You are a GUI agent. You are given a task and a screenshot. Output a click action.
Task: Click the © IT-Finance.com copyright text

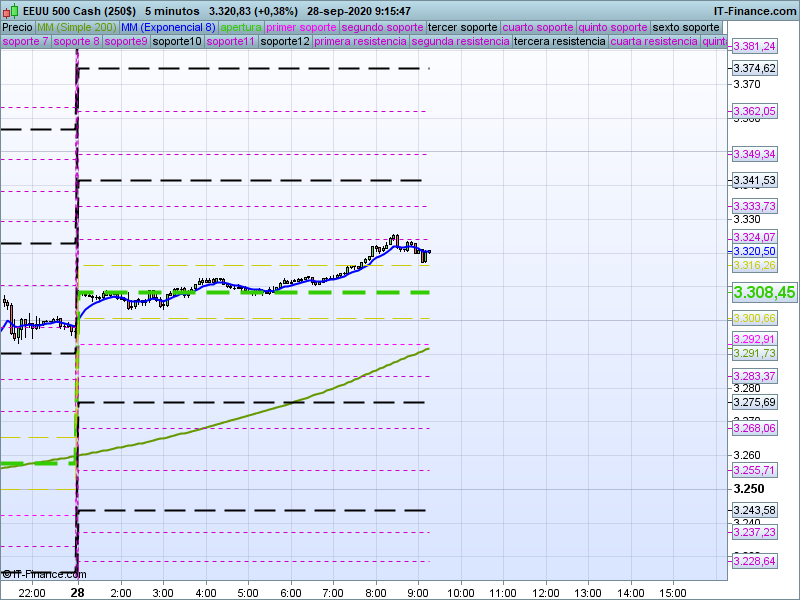(44, 574)
